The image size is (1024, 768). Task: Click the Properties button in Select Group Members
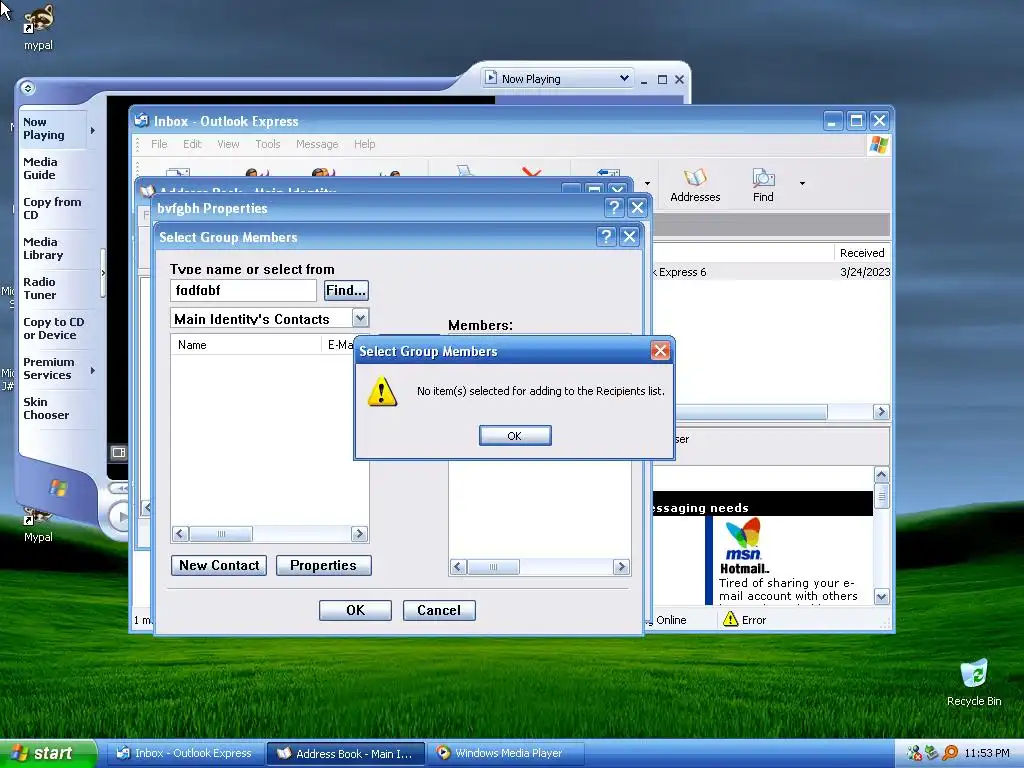pyautogui.click(x=323, y=565)
